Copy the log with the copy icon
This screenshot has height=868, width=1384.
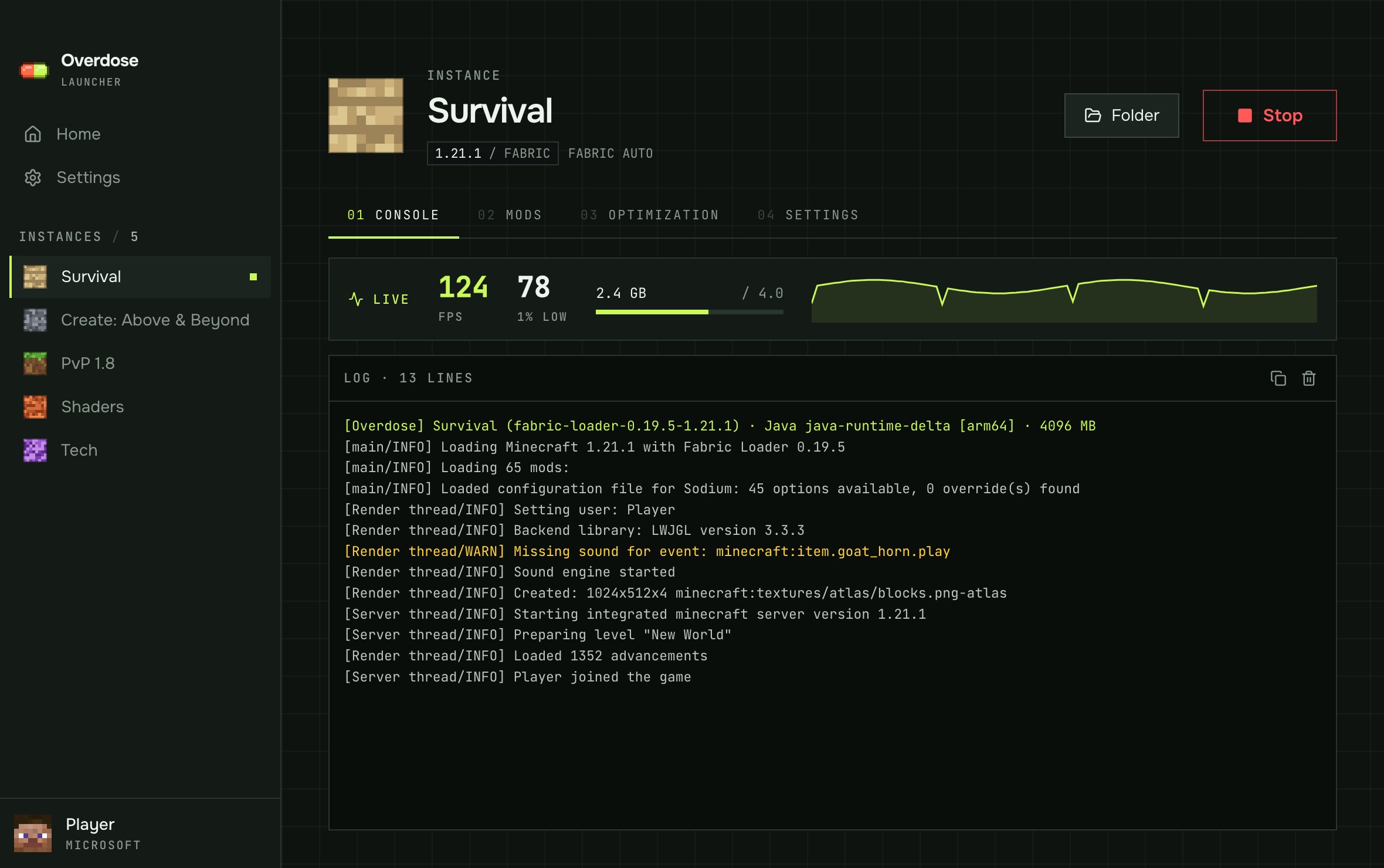click(1278, 378)
